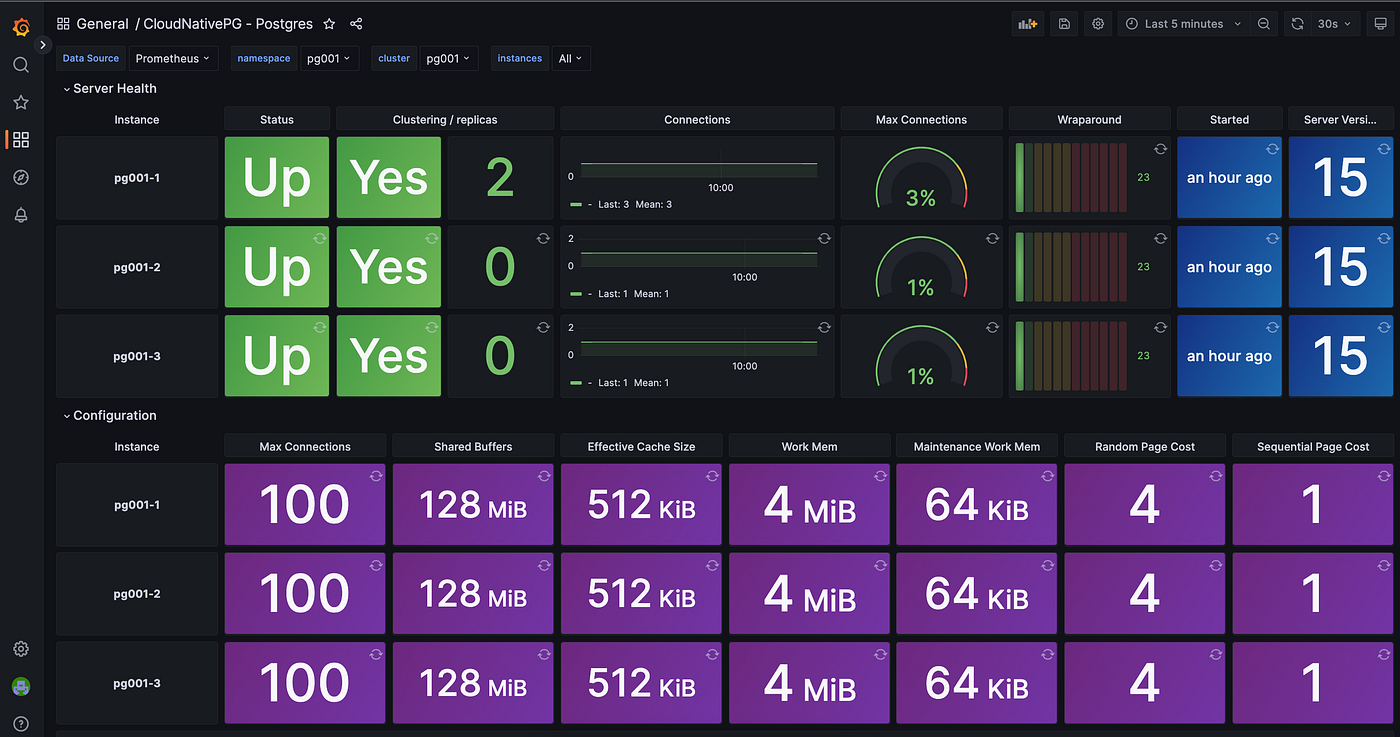Viewport: 1400px width, 737px height.
Task: Open the Grafana home logo
Action: 21,27
